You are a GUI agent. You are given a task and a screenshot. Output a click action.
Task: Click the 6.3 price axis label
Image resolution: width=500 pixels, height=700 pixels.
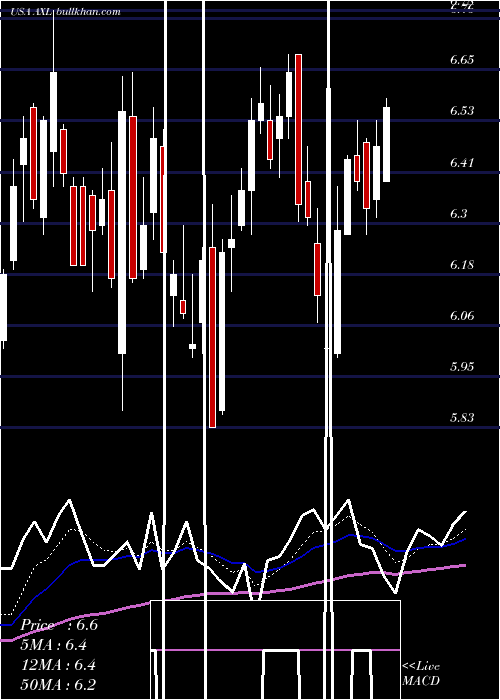point(458,213)
